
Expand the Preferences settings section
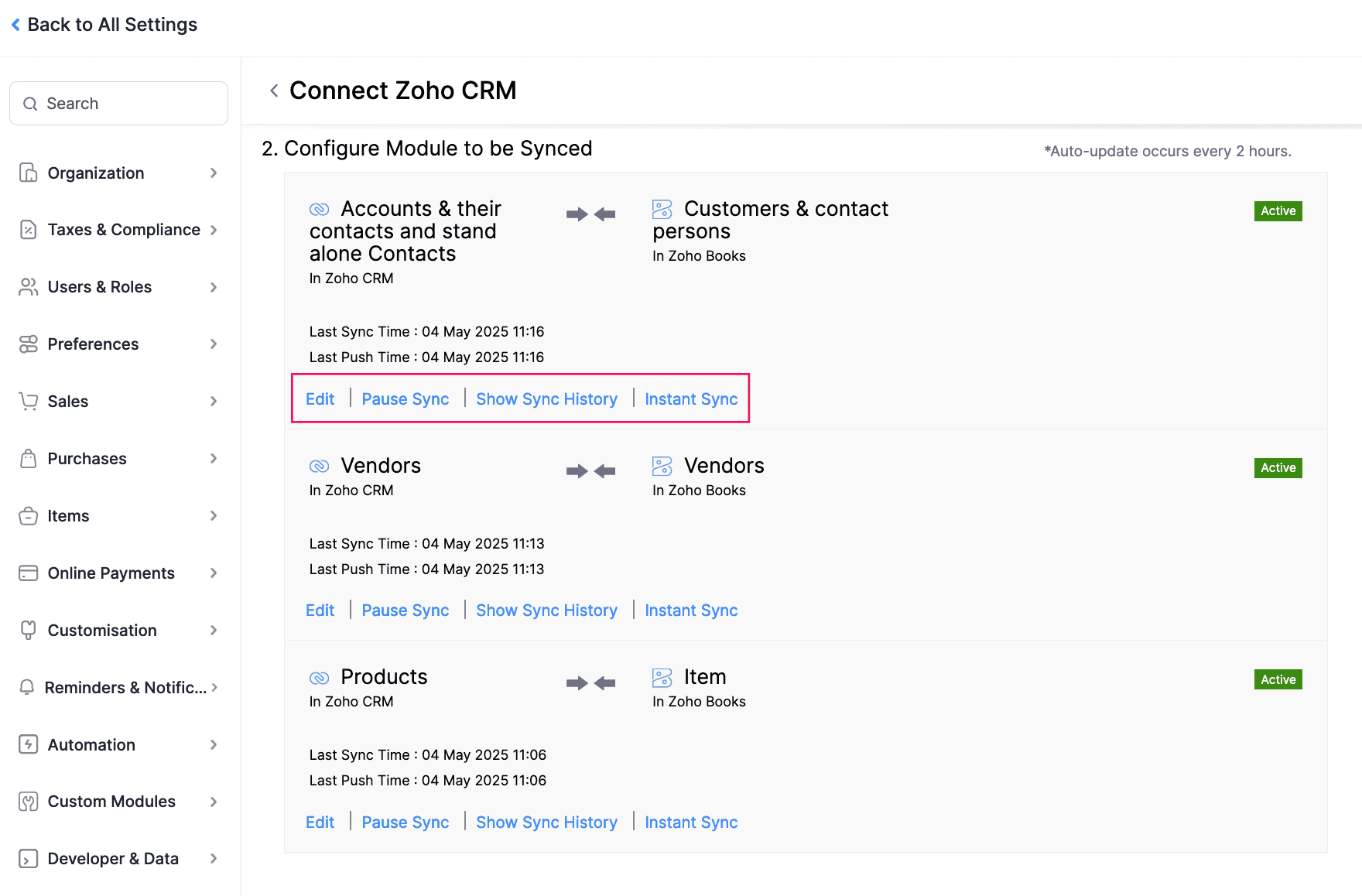[214, 344]
